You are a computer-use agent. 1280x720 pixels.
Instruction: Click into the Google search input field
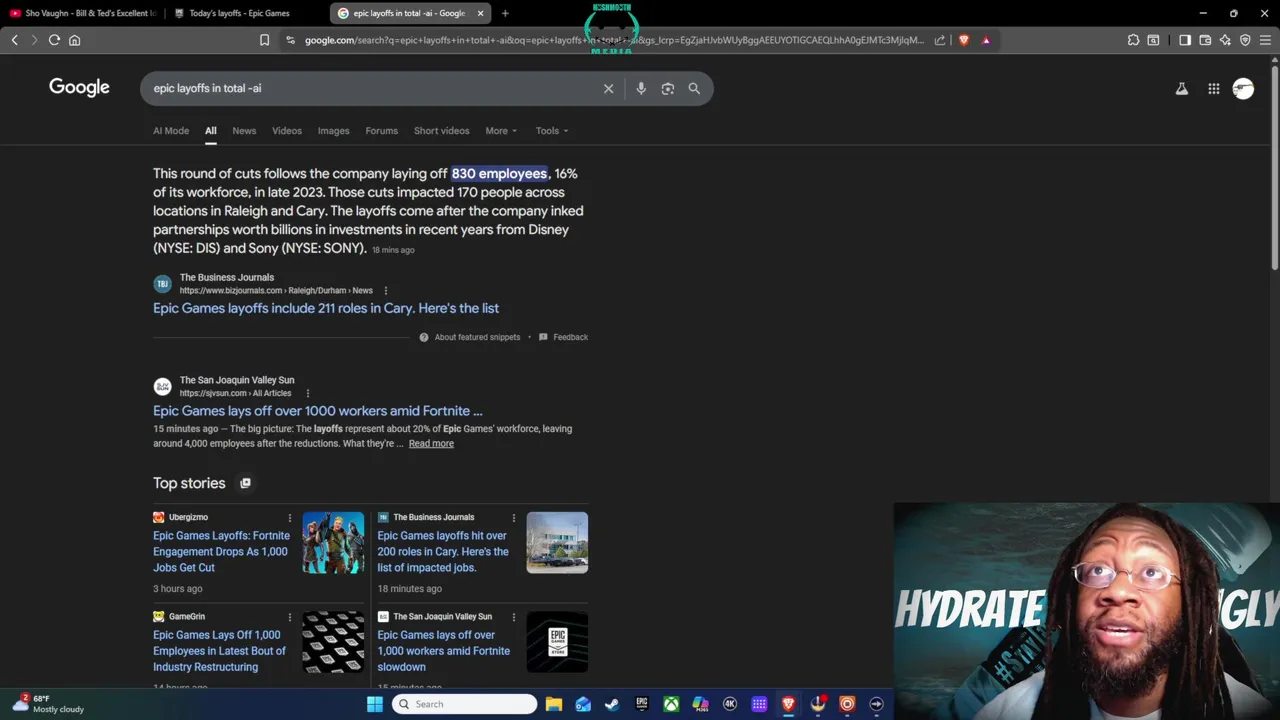[x=370, y=88]
